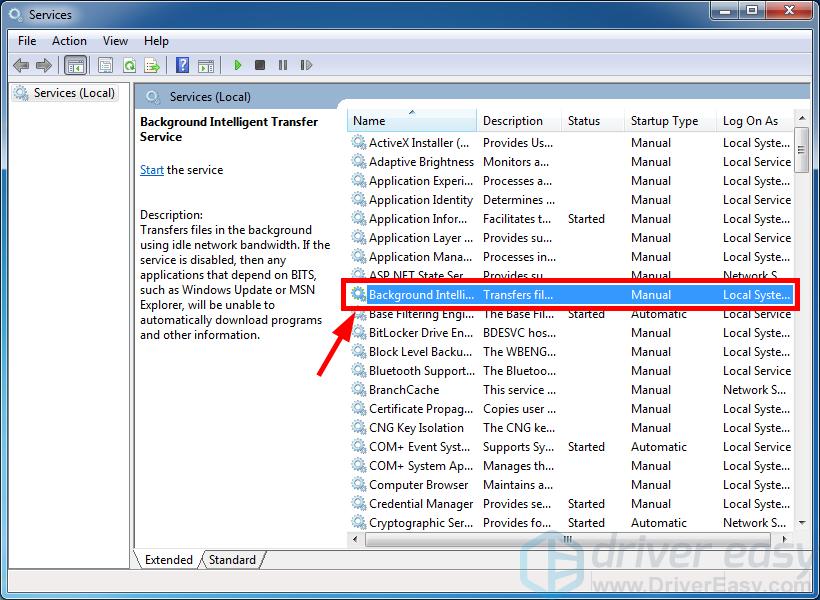Click 'Monitors a...' description of Adaptive Brightness
The height and width of the screenshot is (600, 820).
[x=516, y=162]
